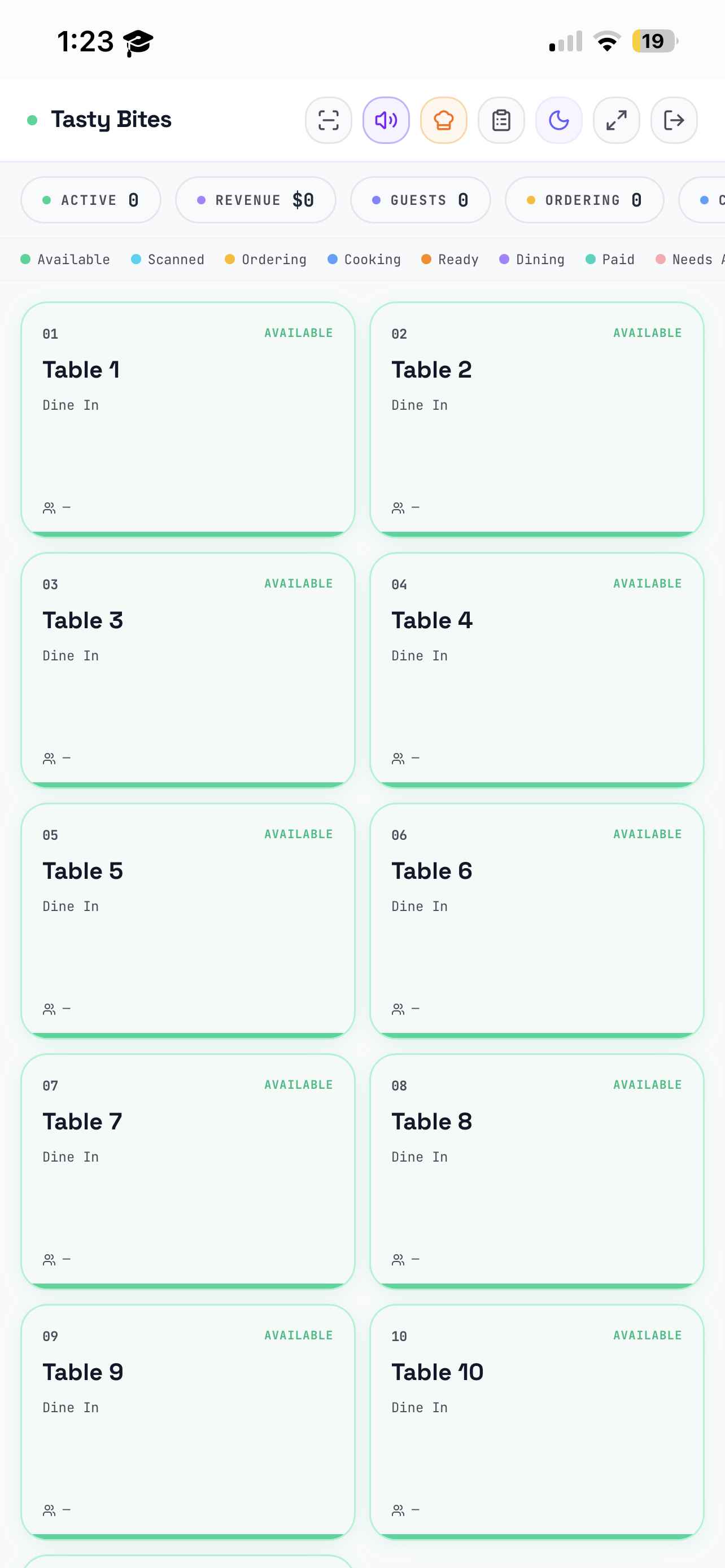Viewport: 725px width, 1568px height.
Task: Enter fullscreen with expand arrows icon
Action: [x=616, y=120]
